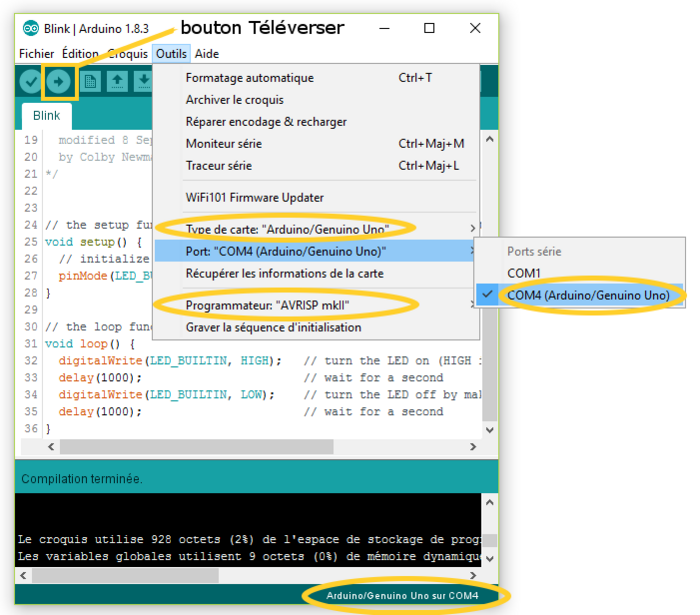This screenshot has height=615, width=700.
Task: Click code line "void setup() {"
Action: pos(93,242)
